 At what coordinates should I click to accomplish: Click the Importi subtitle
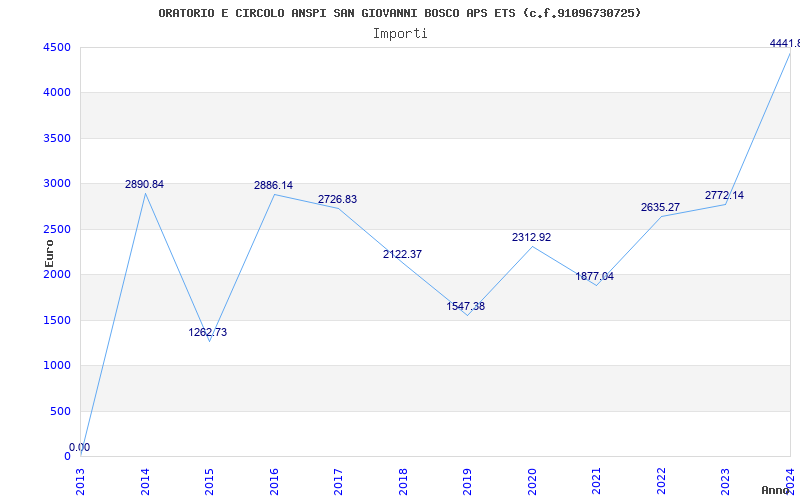click(400, 34)
